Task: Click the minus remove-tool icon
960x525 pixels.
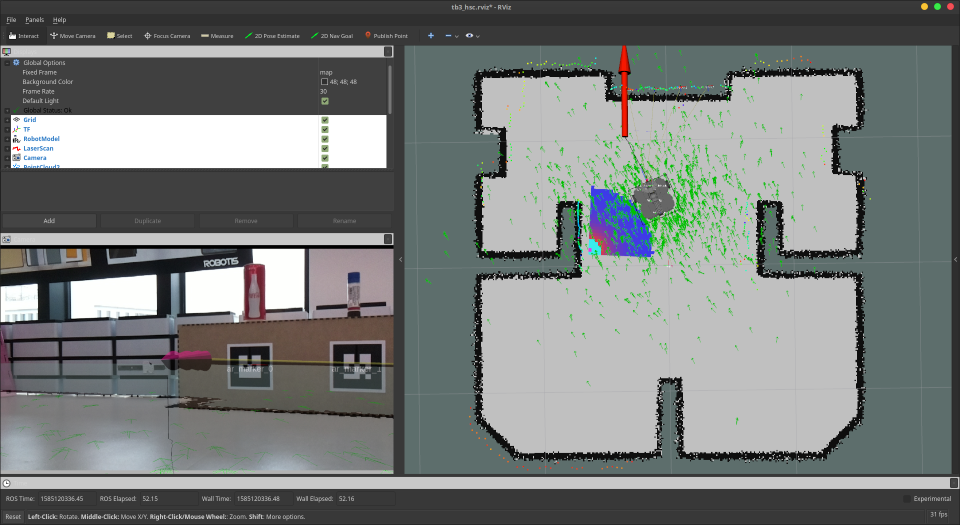Action: pyautogui.click(x=448, y=35)
